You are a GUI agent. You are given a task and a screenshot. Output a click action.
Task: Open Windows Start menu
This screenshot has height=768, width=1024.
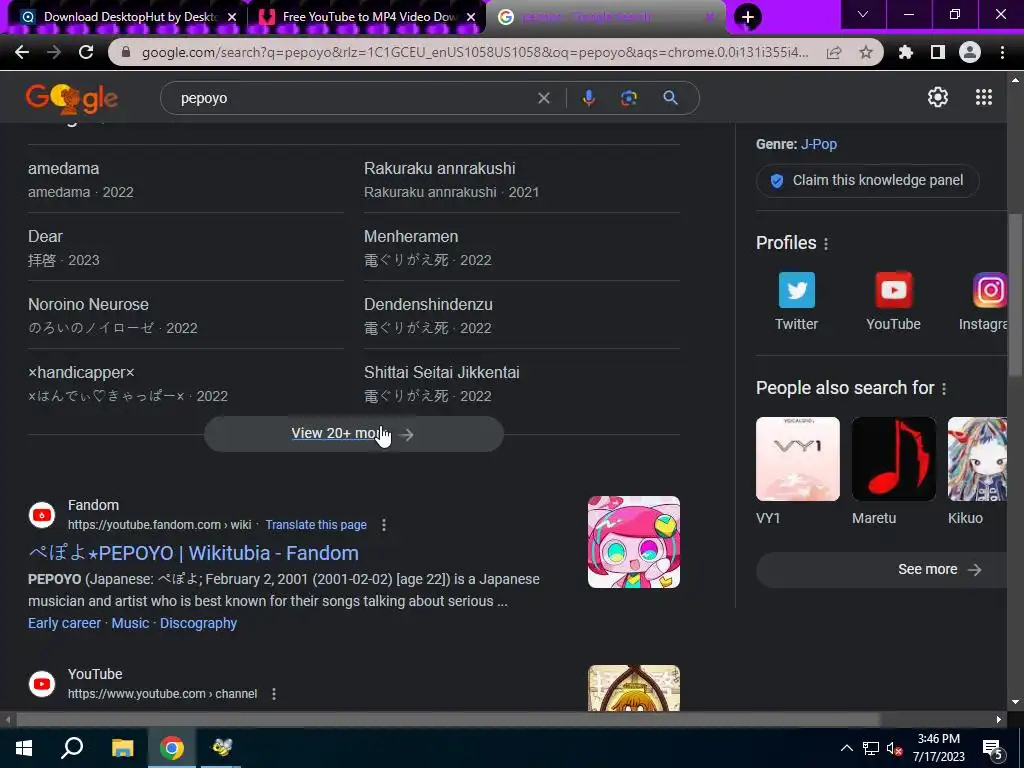click(24, 748)
